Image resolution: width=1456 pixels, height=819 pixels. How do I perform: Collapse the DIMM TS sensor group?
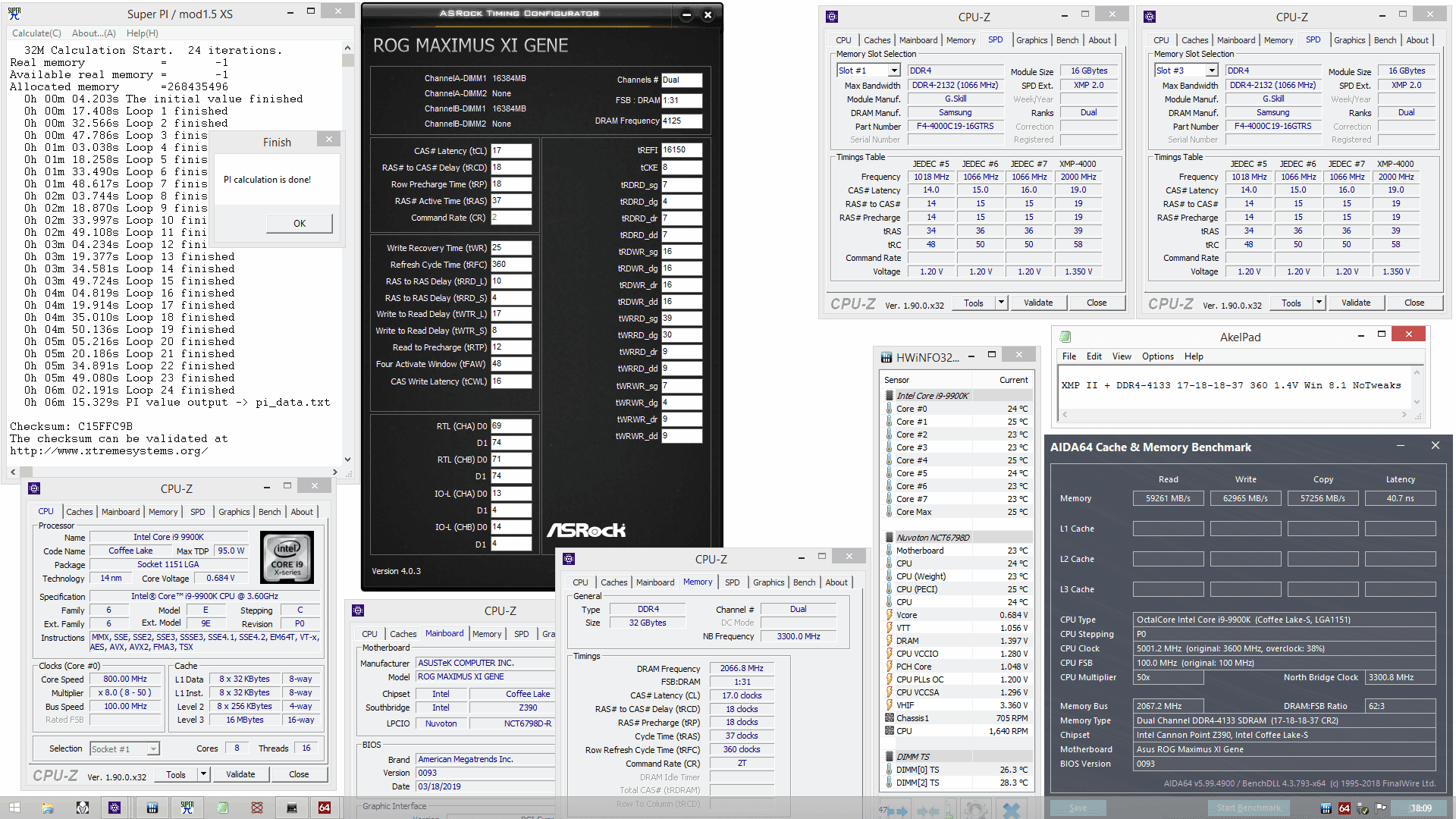pos(890,756)
